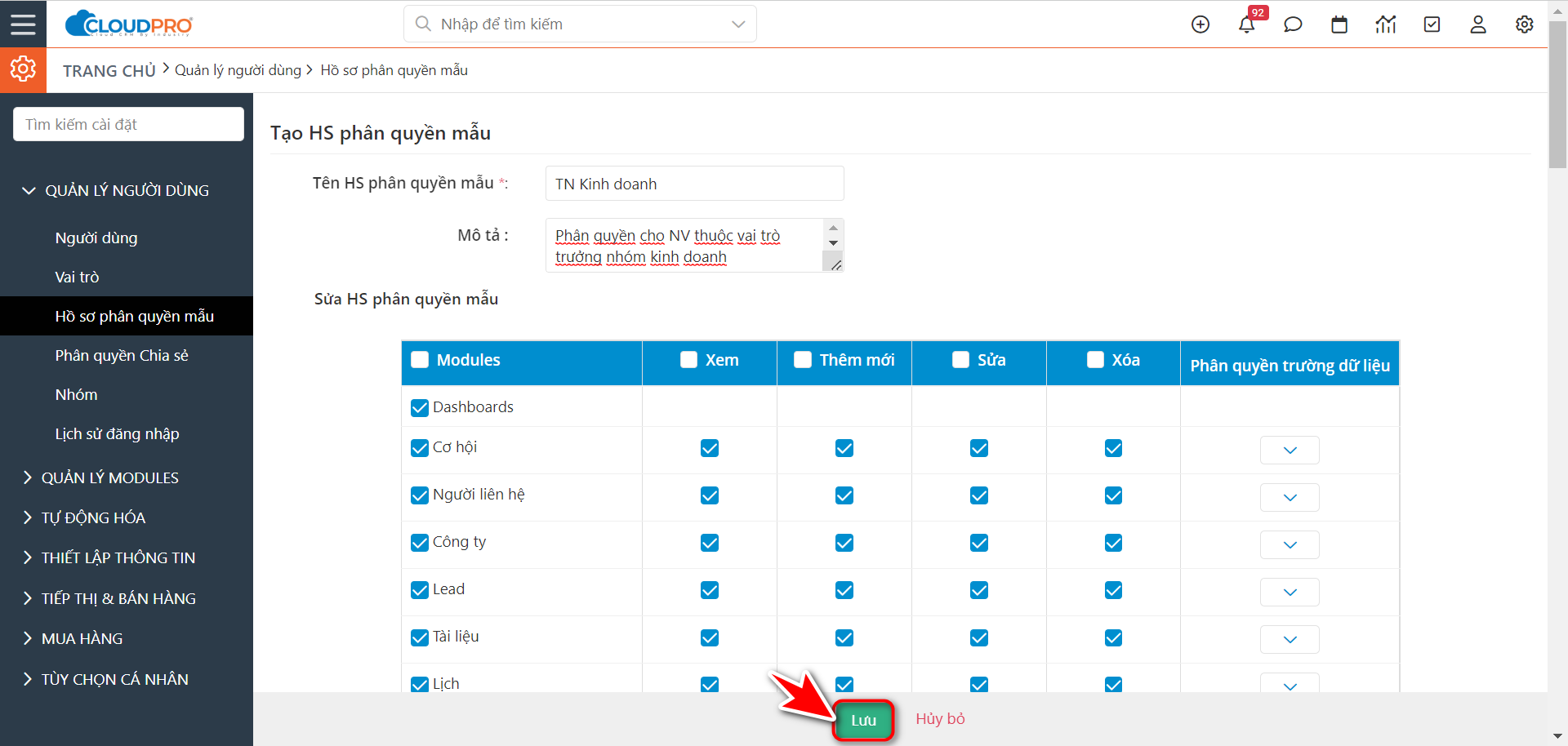This screenshot has width=1568, height=746.
Task: Open the settings gear in top bar
Action: (x=1525, y=24)
